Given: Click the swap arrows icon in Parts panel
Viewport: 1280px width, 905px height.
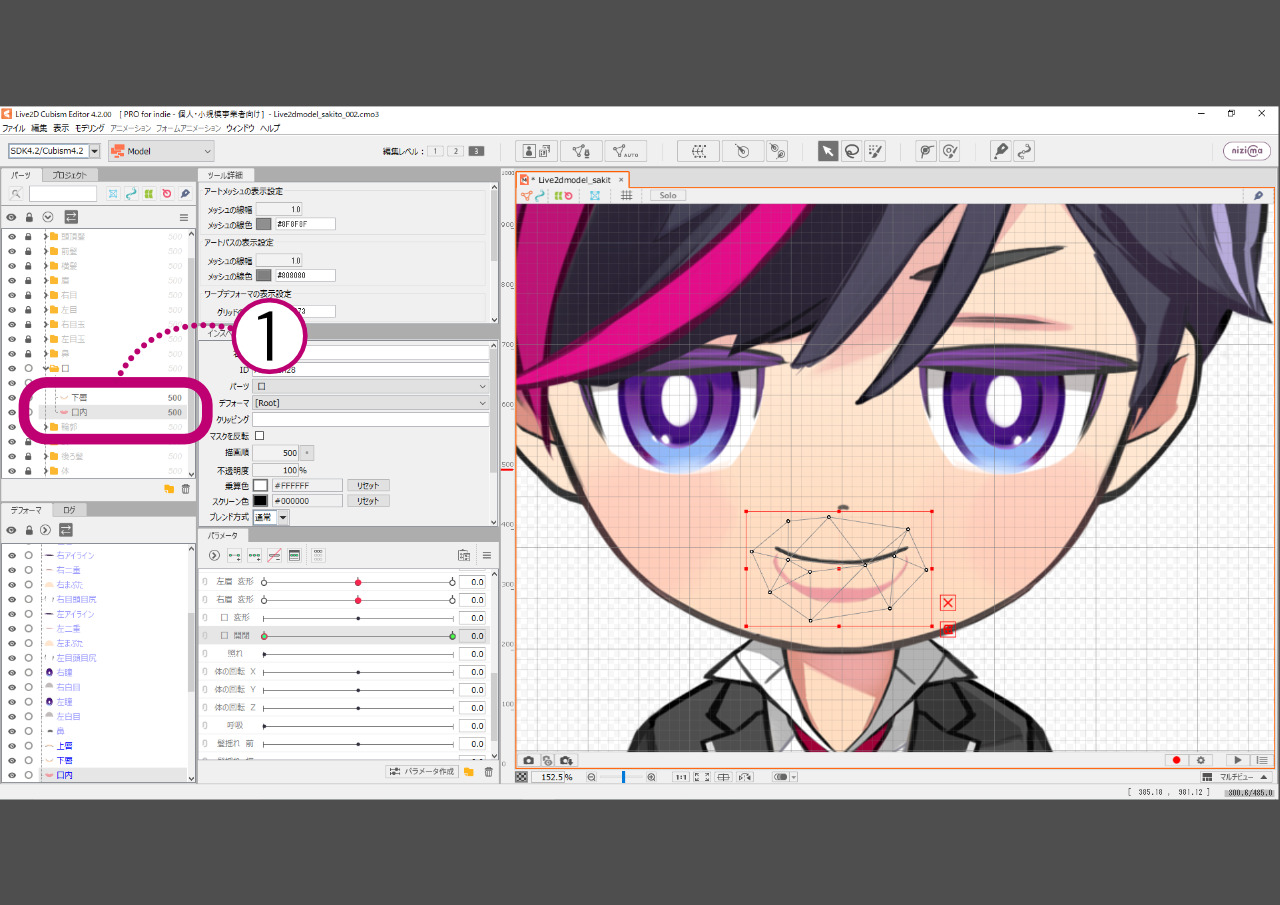Looking at the screenshot, I should [x=71, y=217].
